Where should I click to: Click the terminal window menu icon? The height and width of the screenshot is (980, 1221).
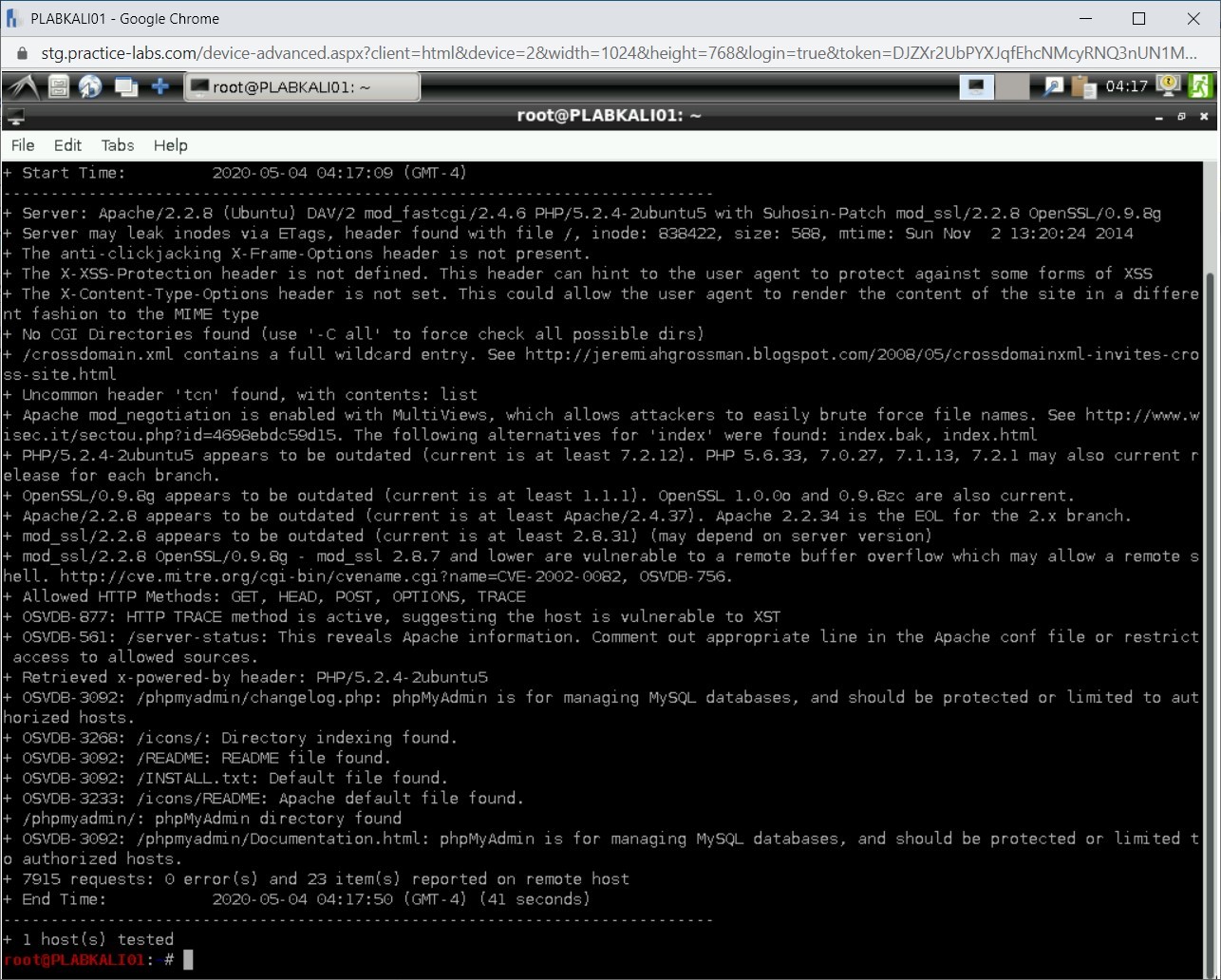click(14, 116)
